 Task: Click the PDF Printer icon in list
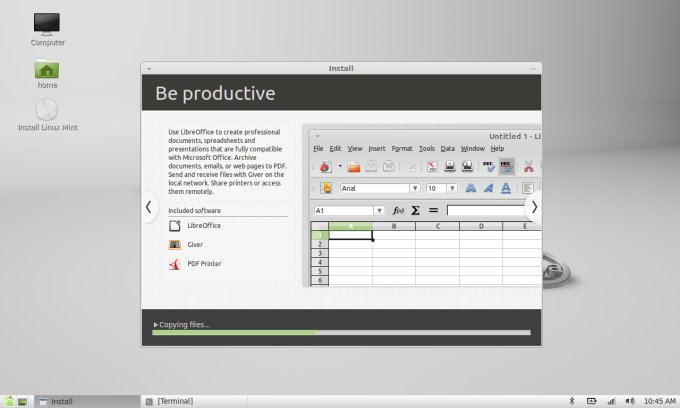pos(174,264)
